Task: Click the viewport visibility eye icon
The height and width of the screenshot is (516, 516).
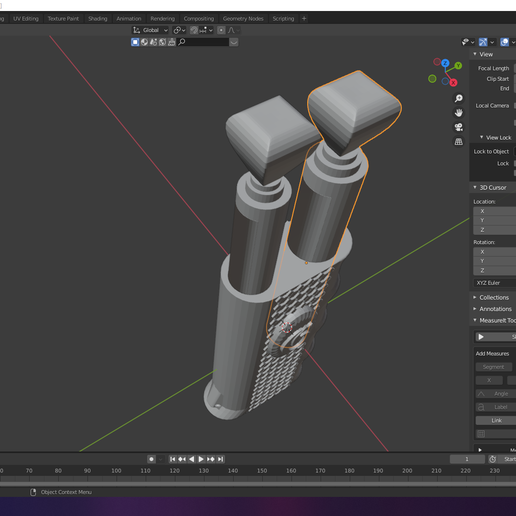Action: pyautogui.click(x=465, y=42)
